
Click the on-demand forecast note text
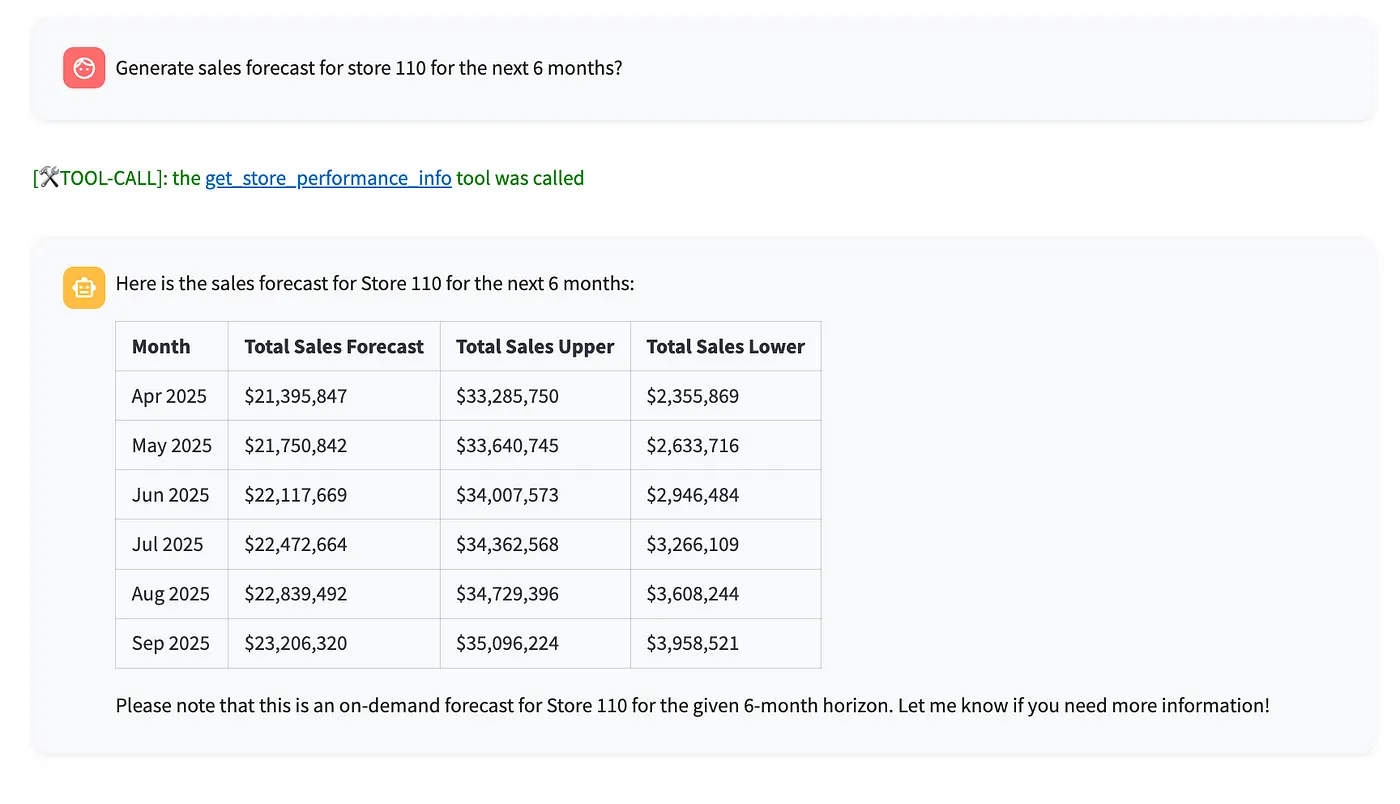(x=692, y=705)
